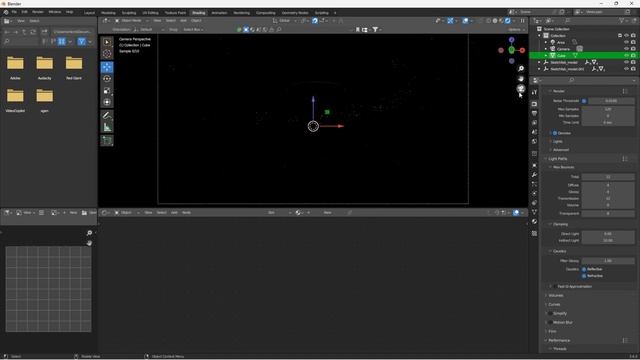This screenshot has height=360, width=640.
Task: Open the Scene properties tab
Action: pos(534,132)
